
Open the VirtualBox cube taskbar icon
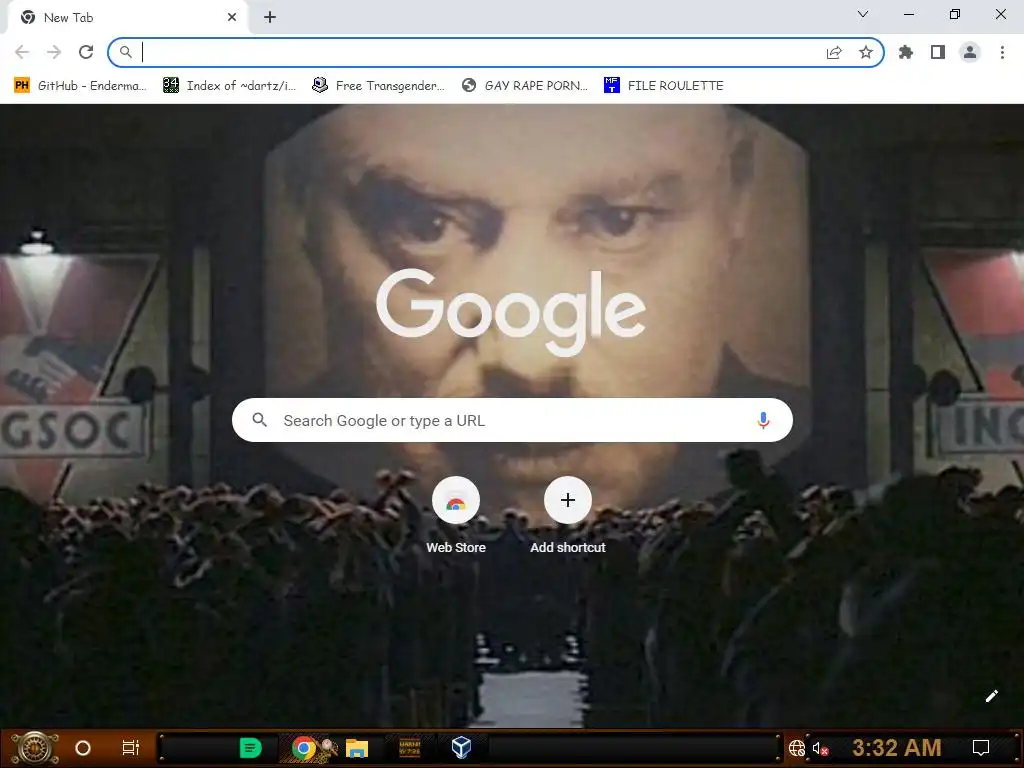click(x=461, y=748)
